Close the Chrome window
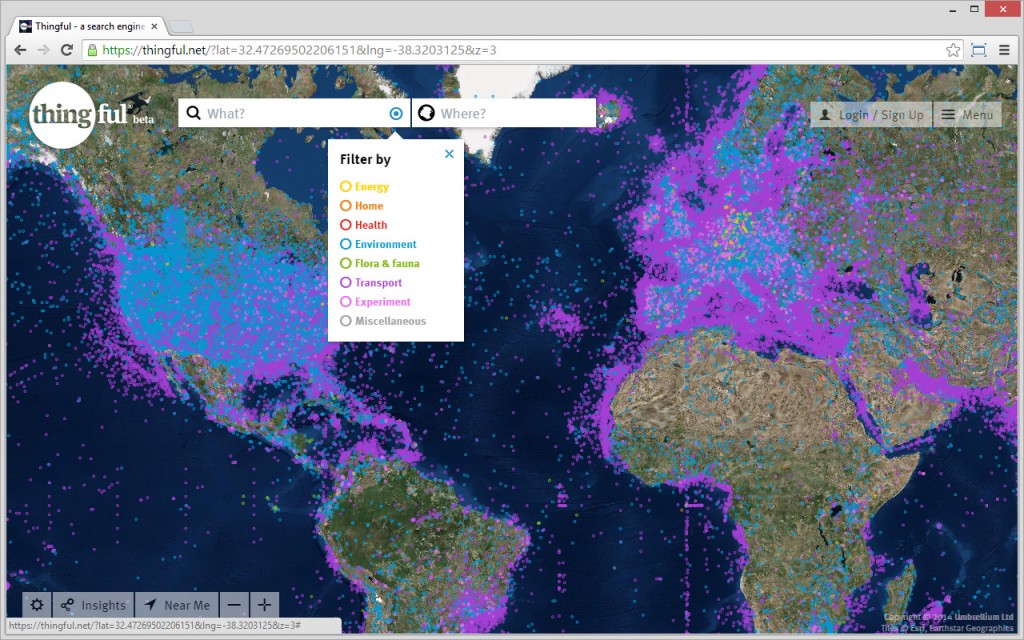 click(x=1003, y=10)
